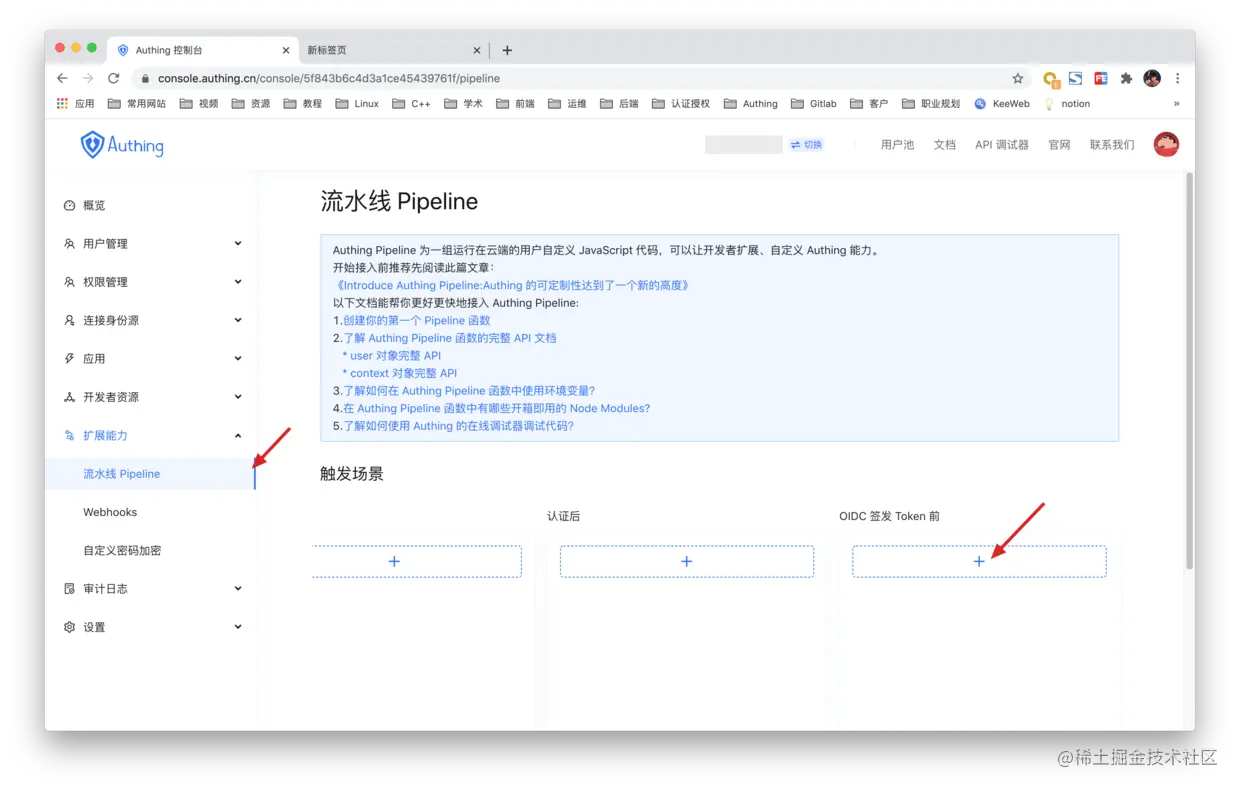Add a function under OIDC 签发 Token 前
The width and height of the screenshot is (1240, 790).
[979, 562]
